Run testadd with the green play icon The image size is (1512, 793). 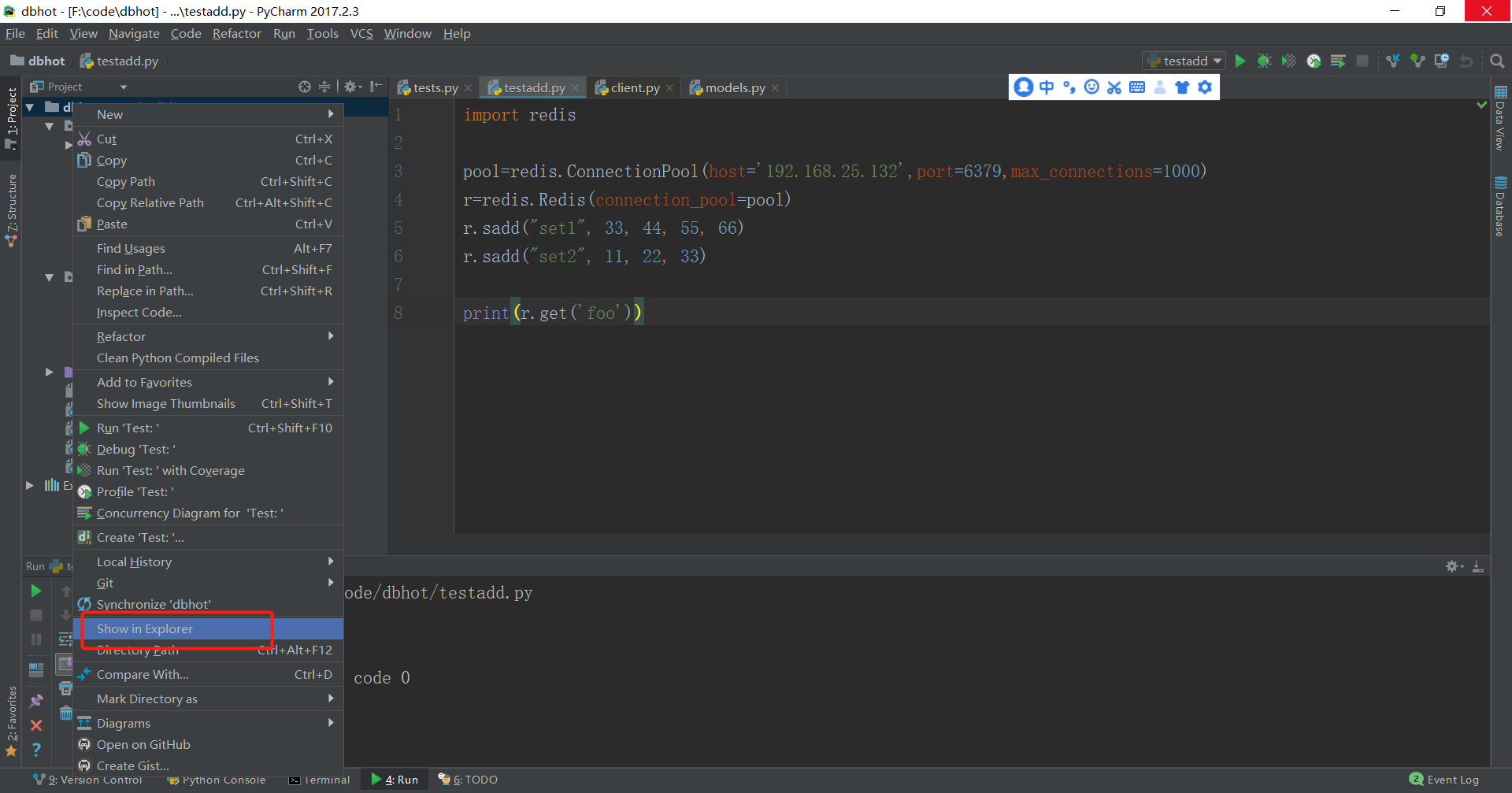pyautogui.click(x=1240, y=61)
